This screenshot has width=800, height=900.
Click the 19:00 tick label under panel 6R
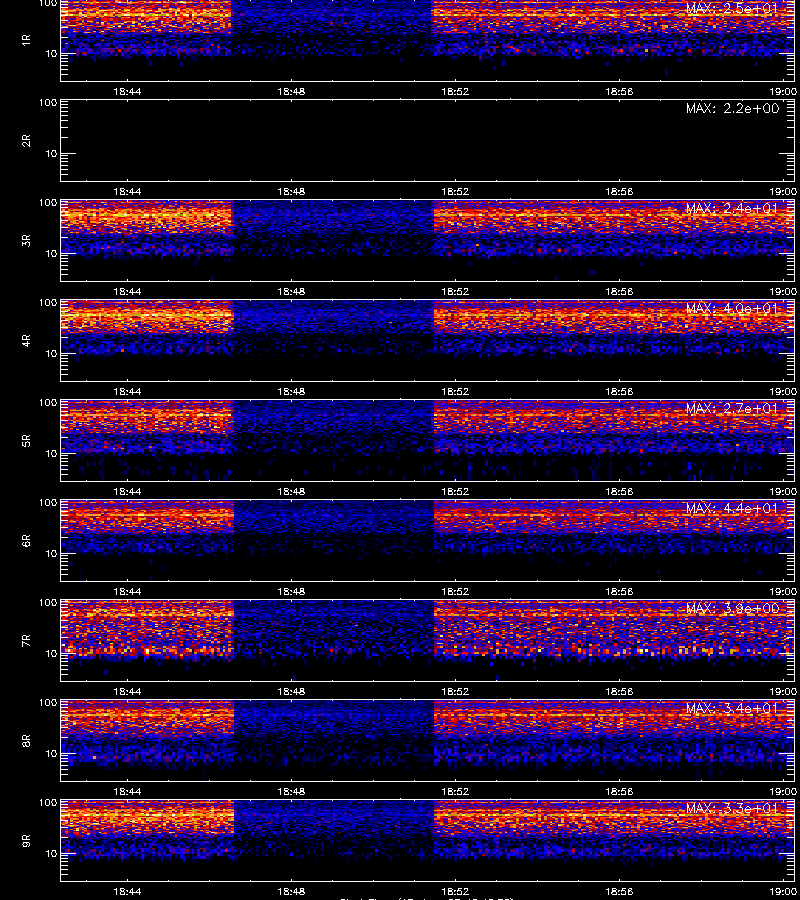[783, 591]
